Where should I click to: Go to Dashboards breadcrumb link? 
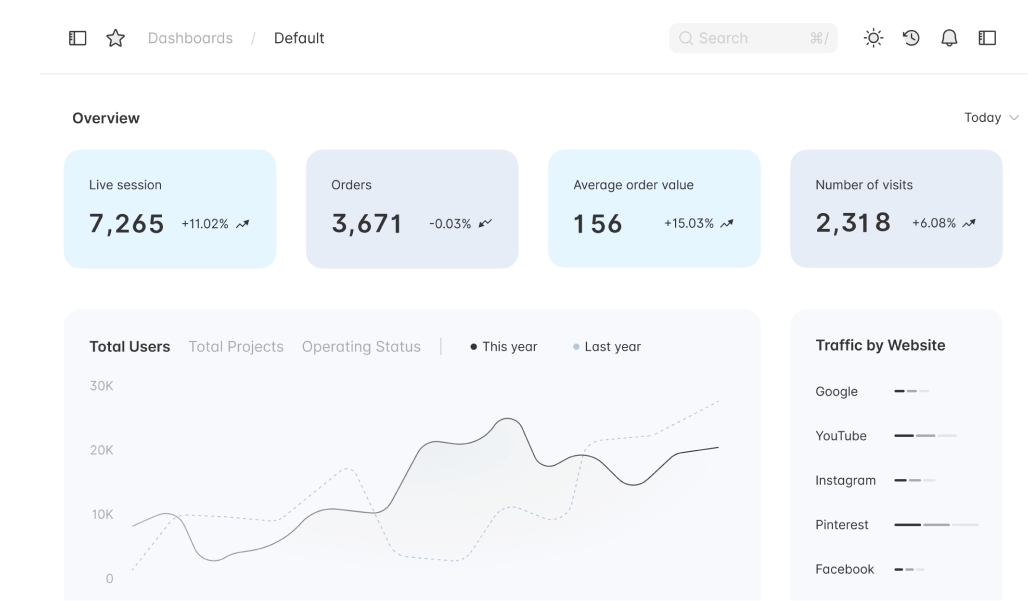190,38
